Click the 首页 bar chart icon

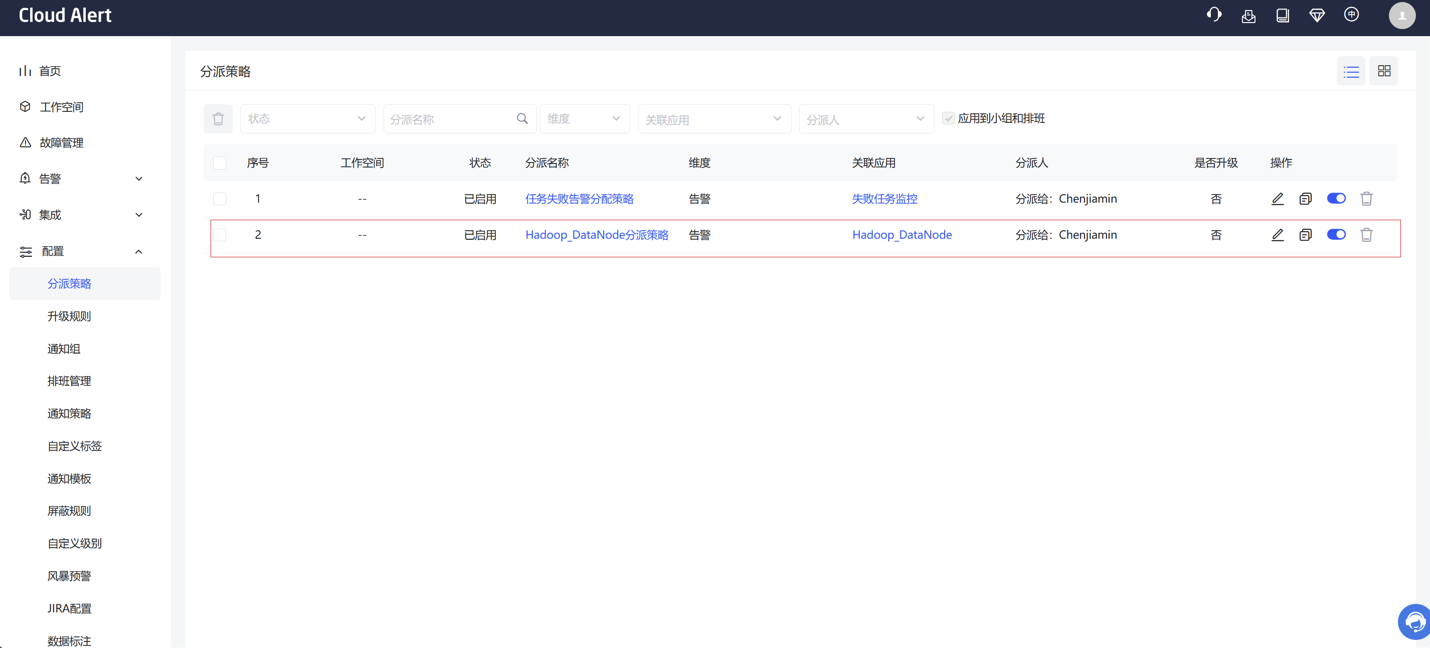coord(25,71)
